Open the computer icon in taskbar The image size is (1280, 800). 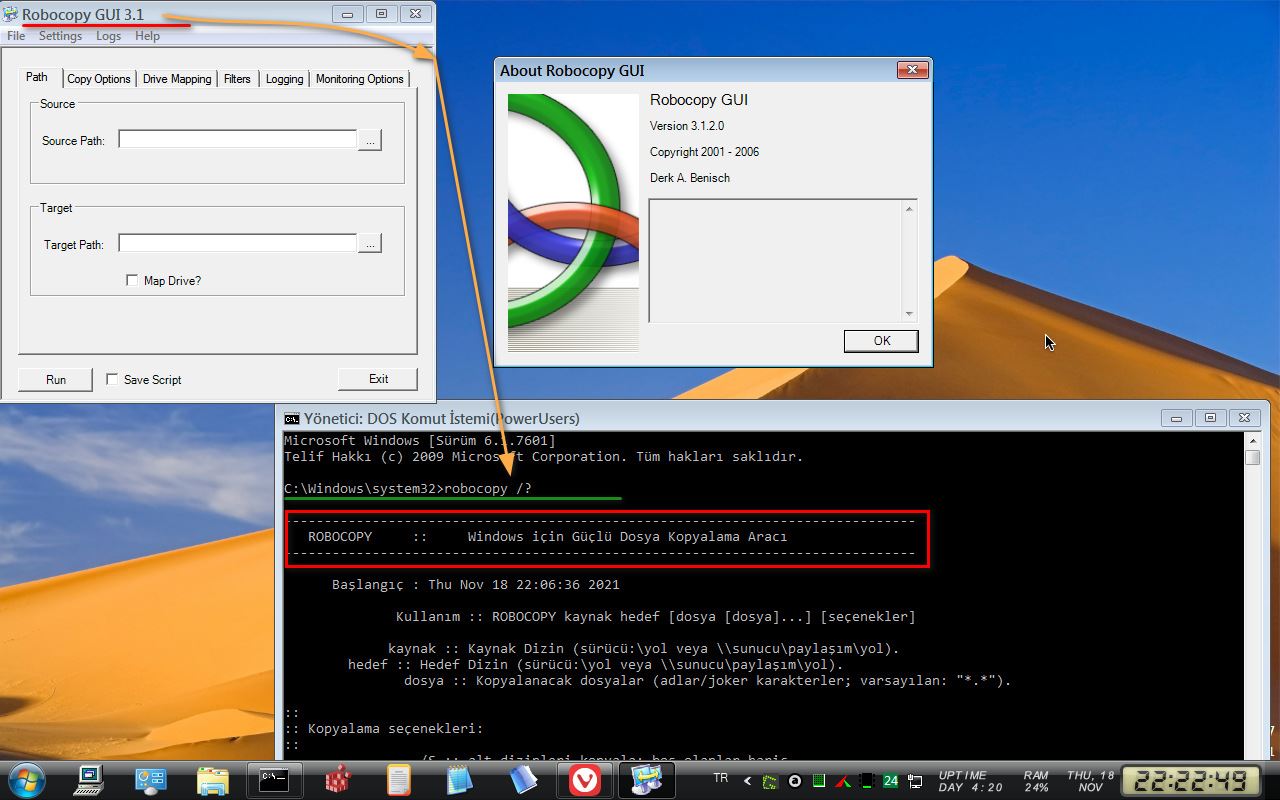tap(90, 780)
